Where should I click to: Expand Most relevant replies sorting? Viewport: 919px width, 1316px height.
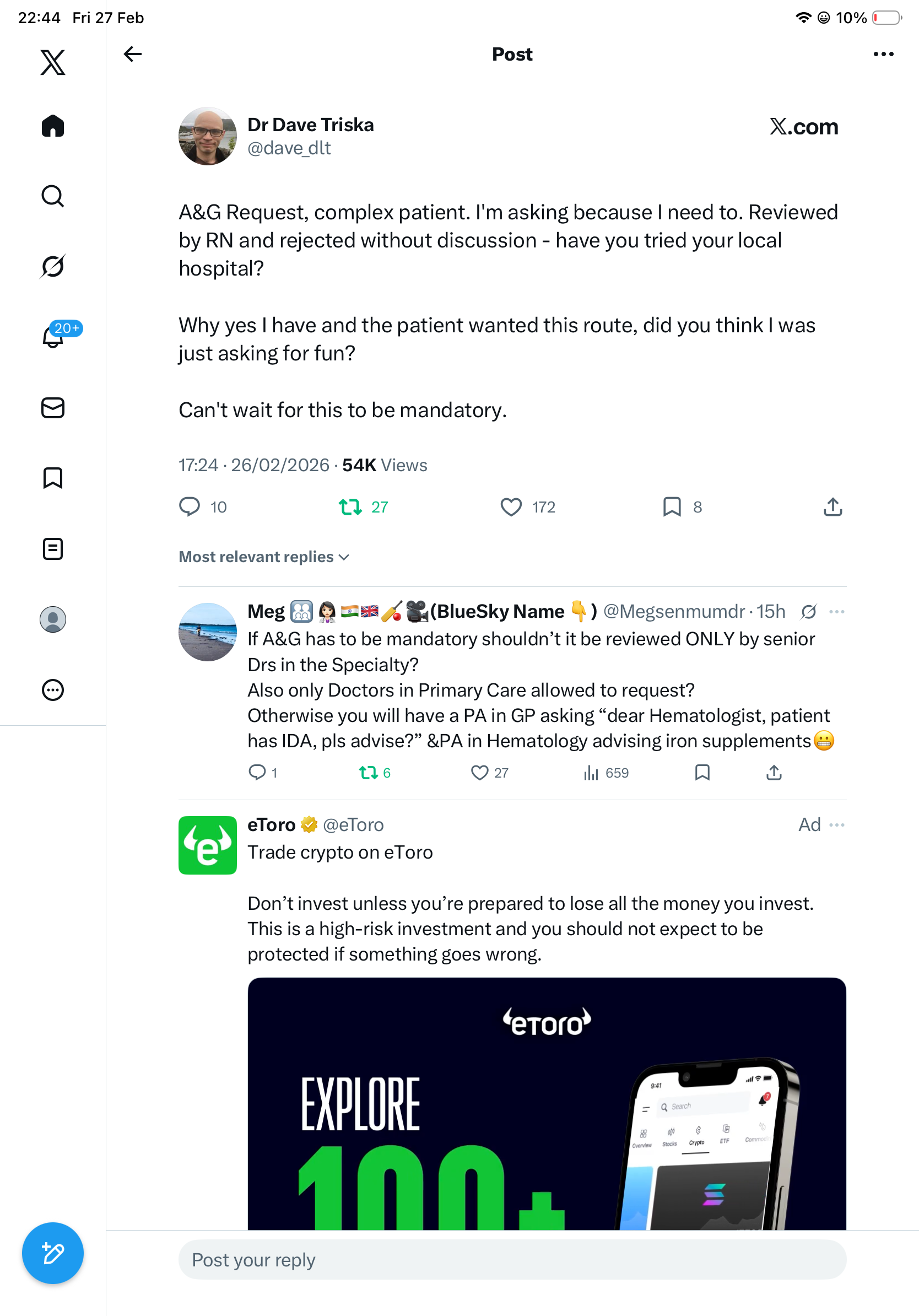264,557
